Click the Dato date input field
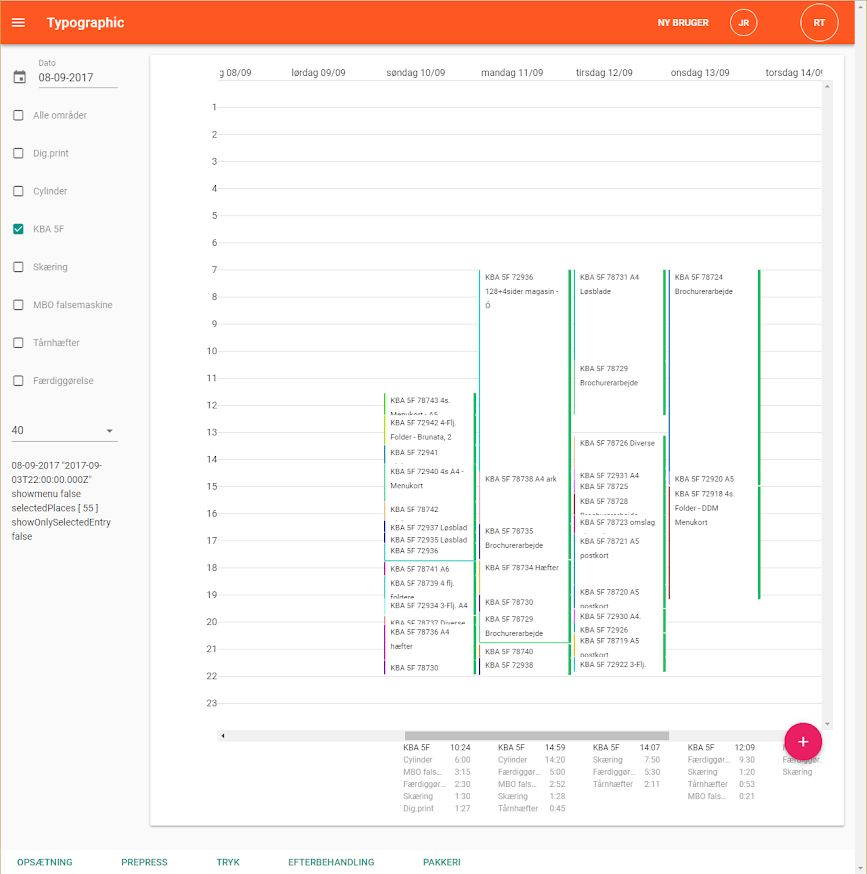 [78, 77]
